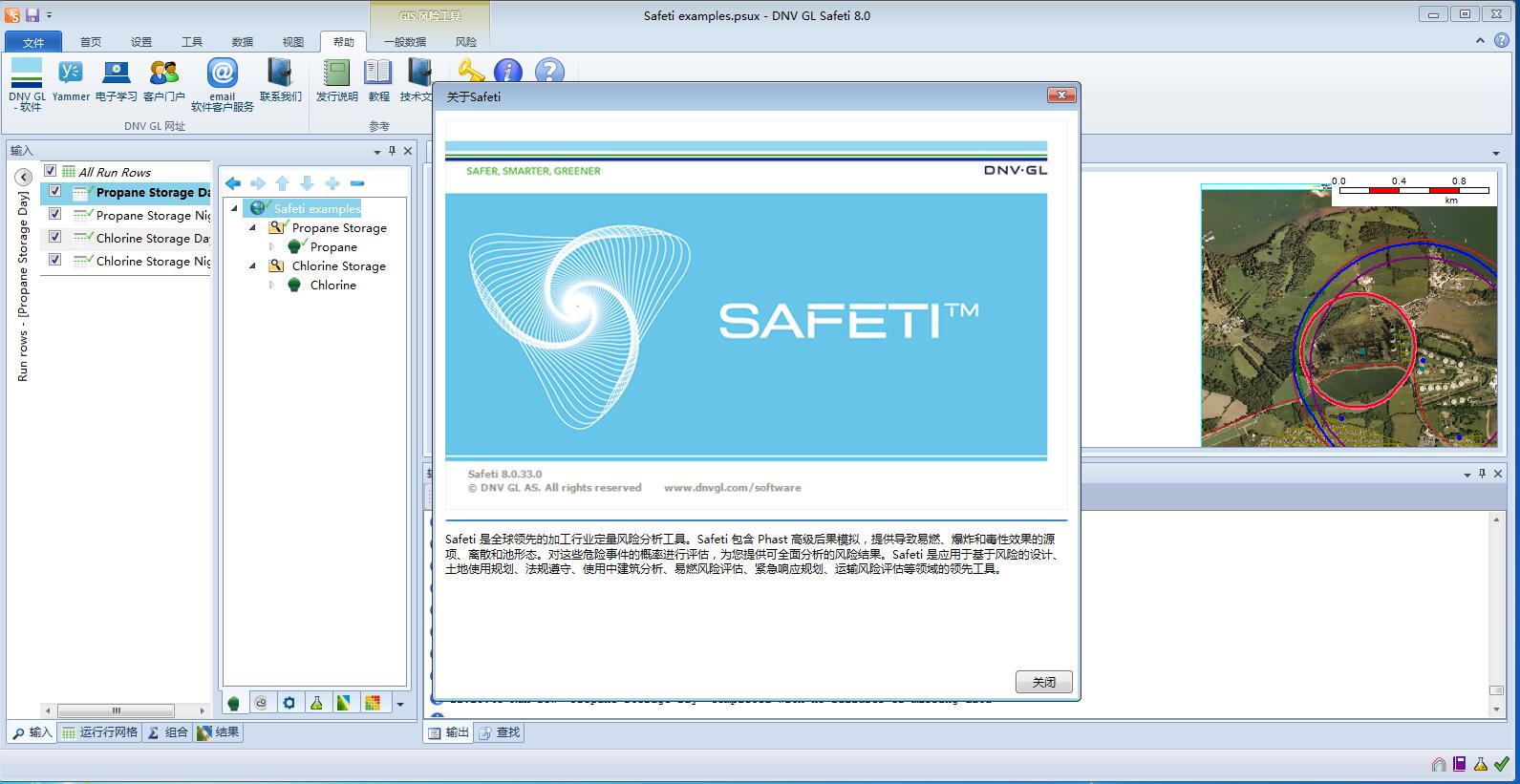Select the gear parameters tab icon below tree
The width and height of the screenshot is (1520, 784).
(289, 703)
